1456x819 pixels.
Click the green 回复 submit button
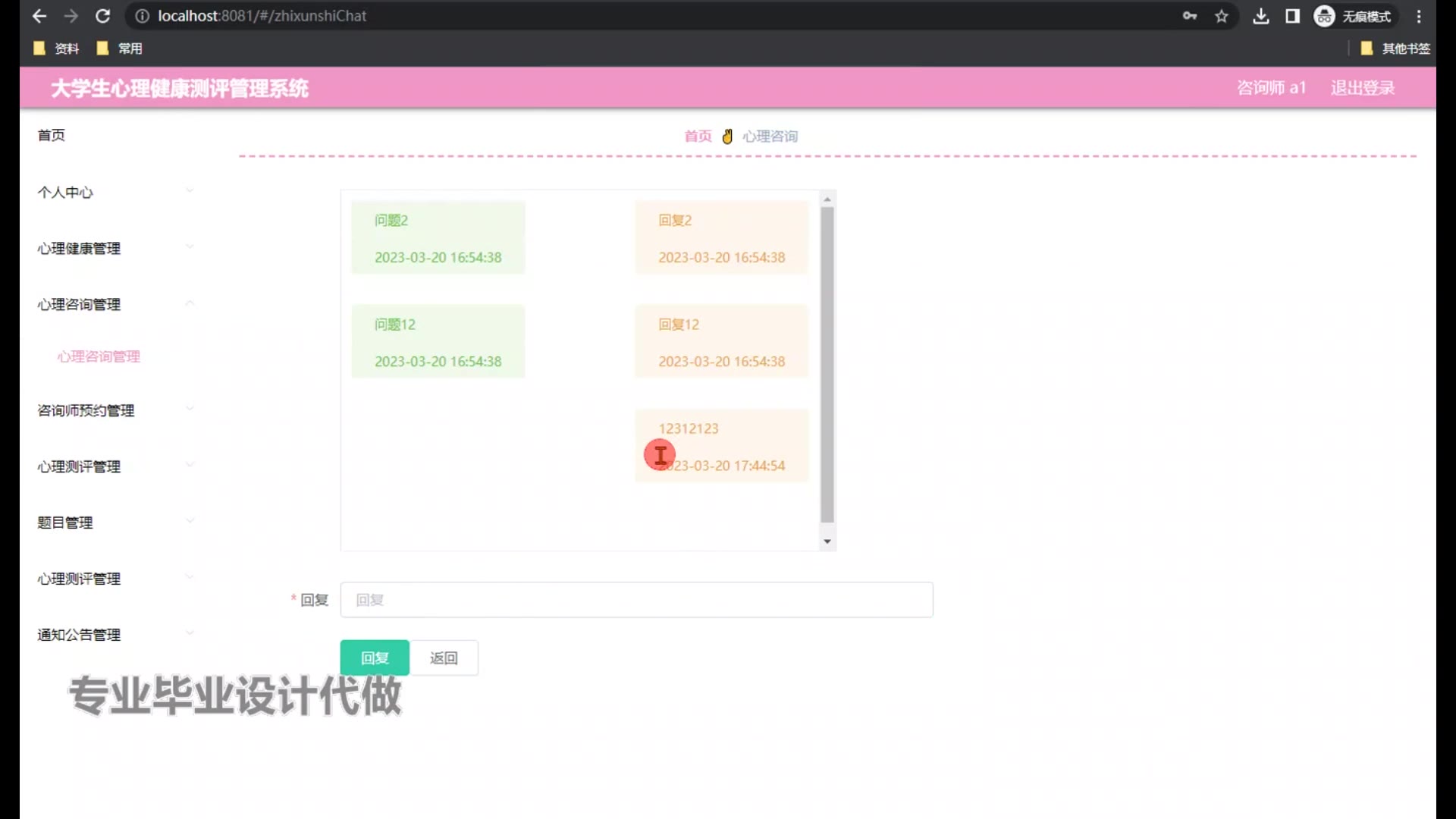click(x=375, y=657)
